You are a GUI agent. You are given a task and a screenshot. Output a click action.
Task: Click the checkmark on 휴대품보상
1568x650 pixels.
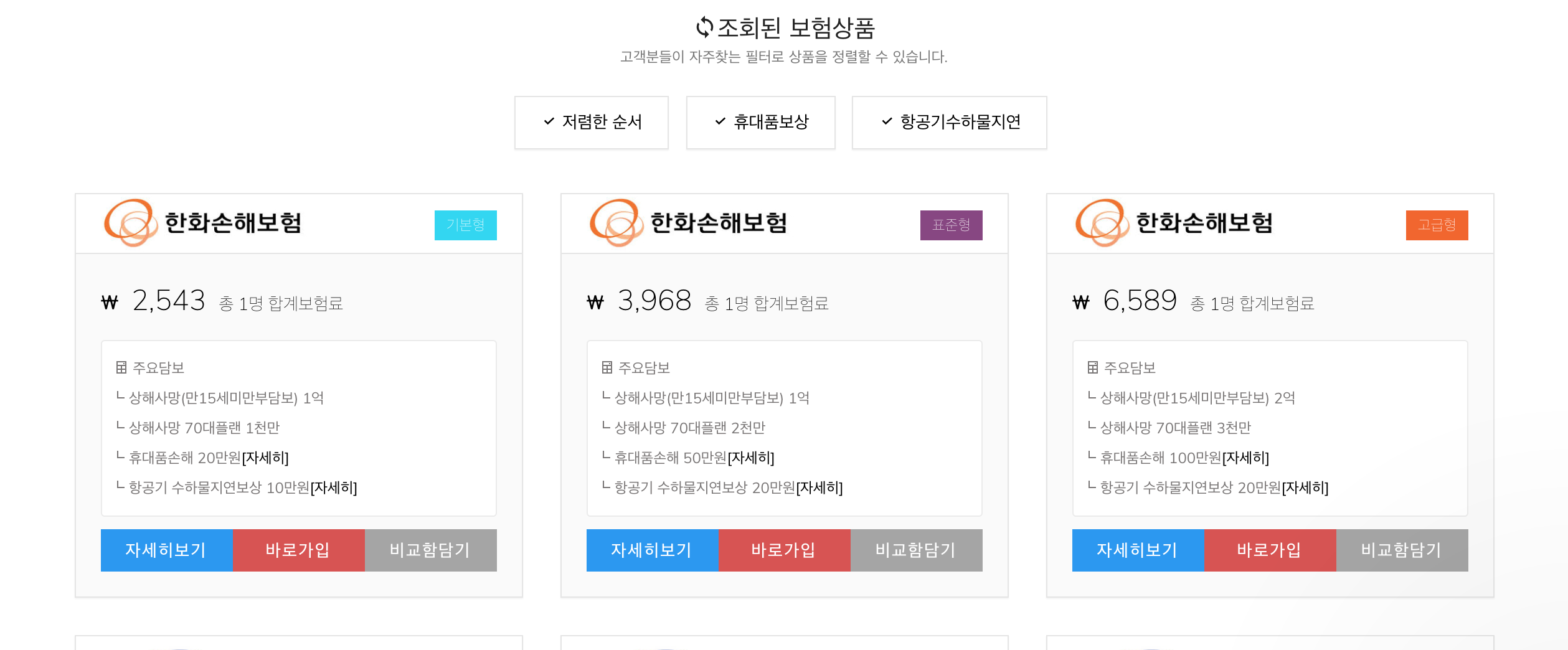(x=720, y=121)
